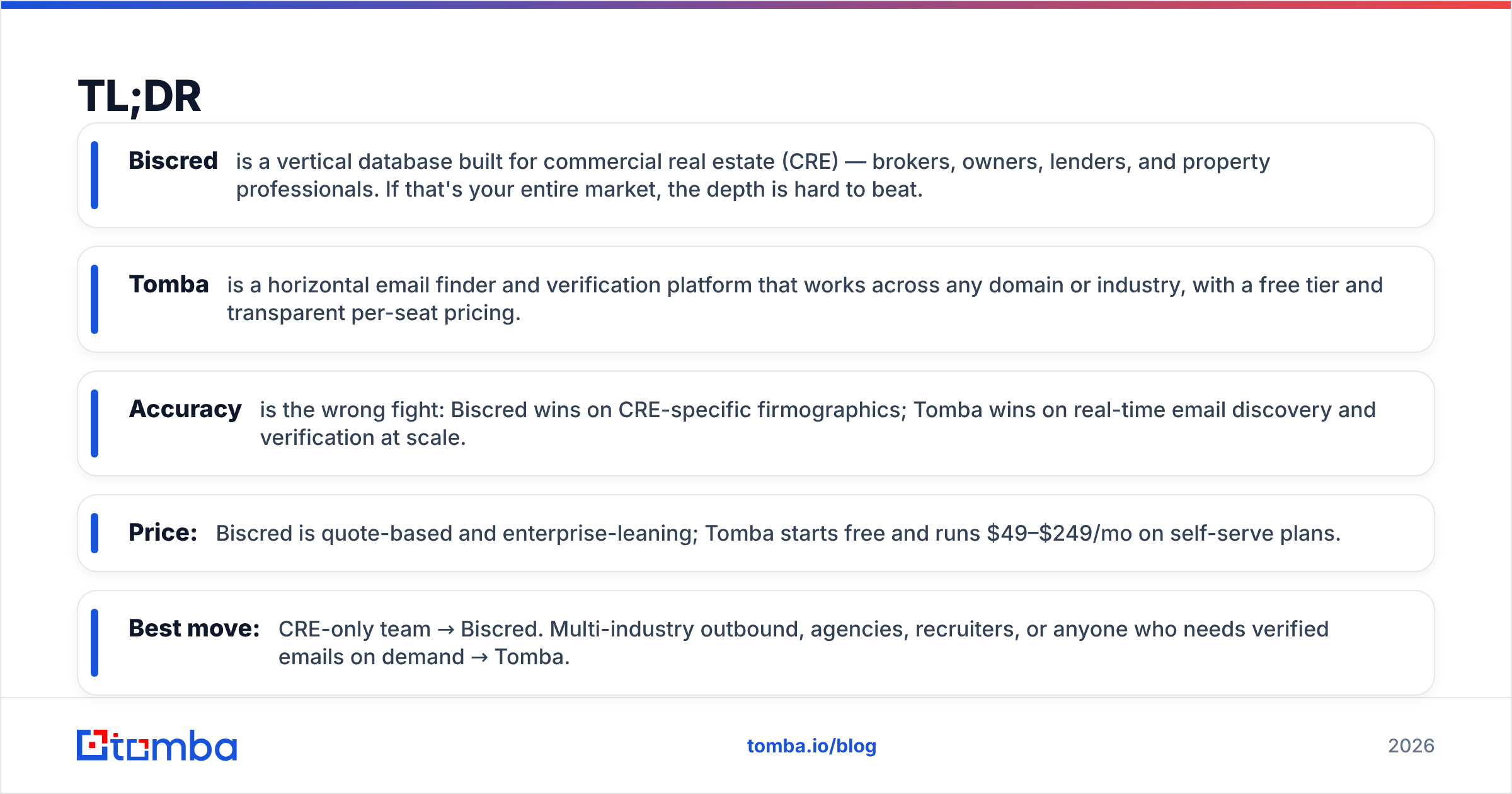Click the blue accent bar beside Best move
This screenshot has height=794, width=1512.
pos(94,643)
